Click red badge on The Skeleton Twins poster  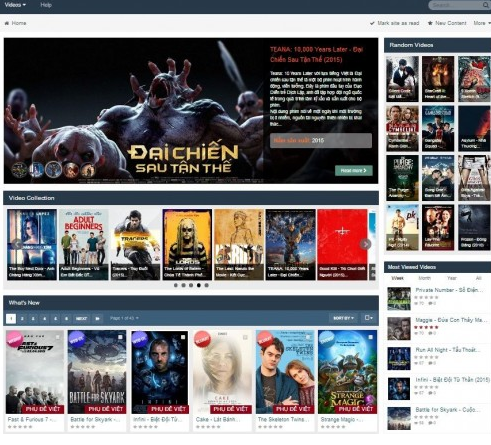pyautogui.click(x=264, y=339)
